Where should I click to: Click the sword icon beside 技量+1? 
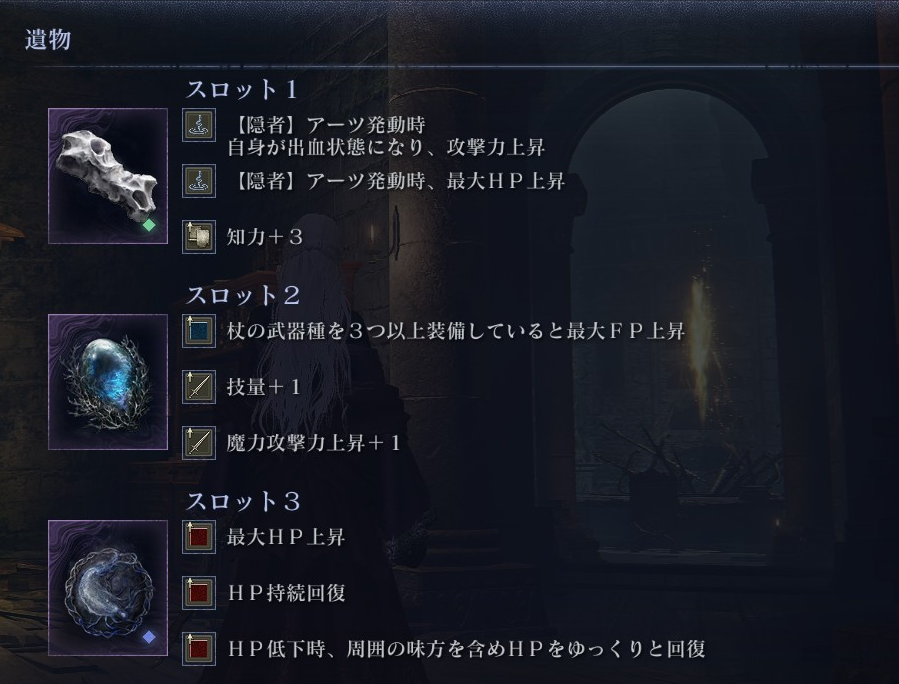click(x=199, y=387)
